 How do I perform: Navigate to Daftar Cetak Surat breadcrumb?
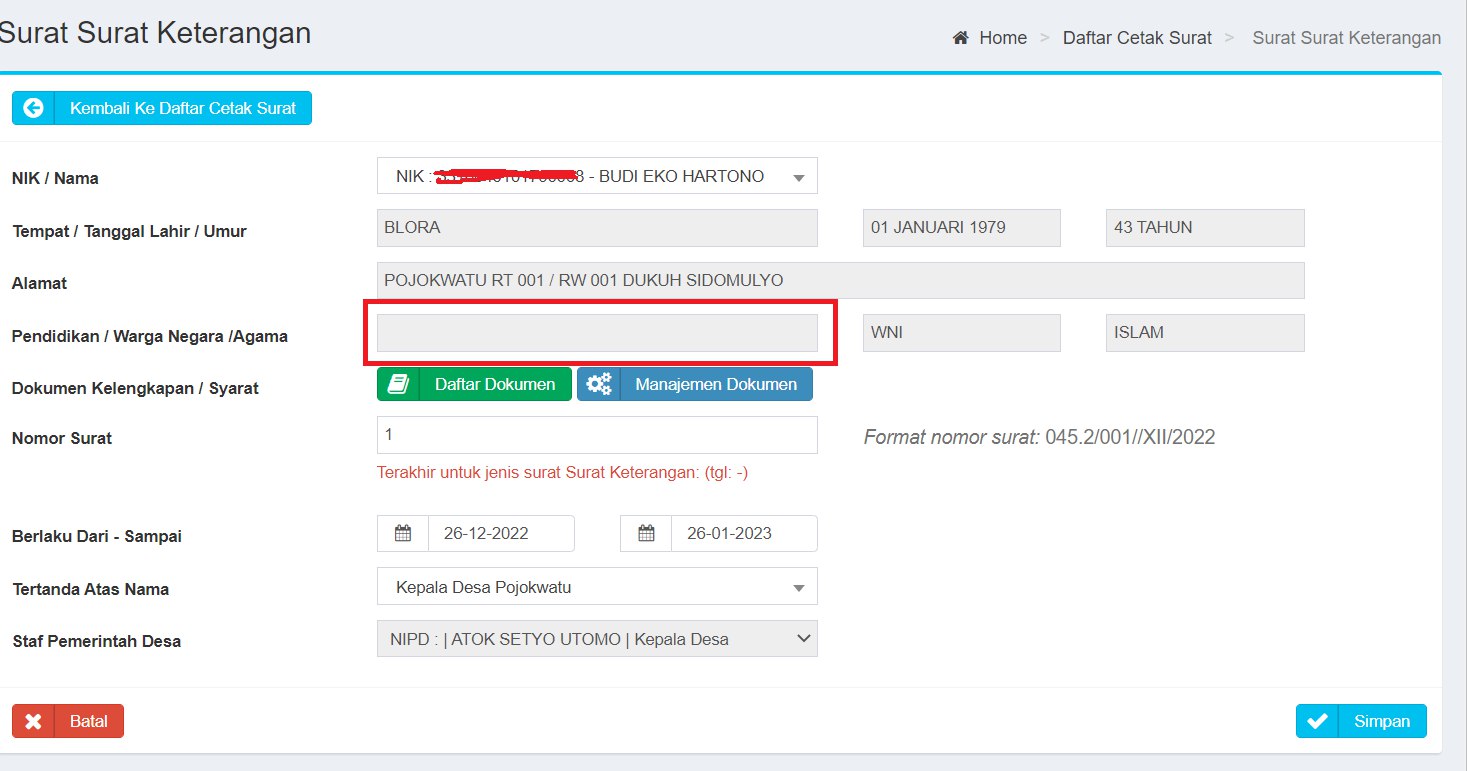[1137, 37]
